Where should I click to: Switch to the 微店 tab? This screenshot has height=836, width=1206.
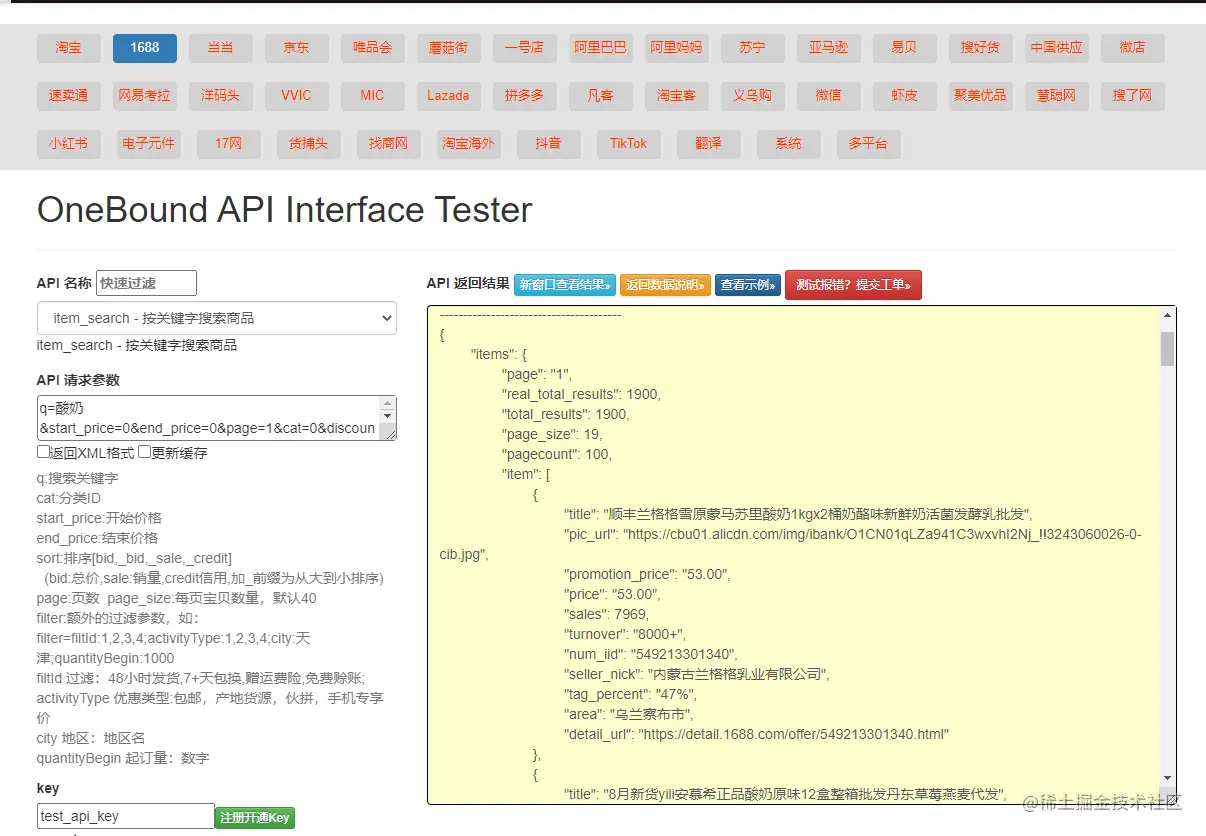pyautogui.click(x=1133, y=48)
